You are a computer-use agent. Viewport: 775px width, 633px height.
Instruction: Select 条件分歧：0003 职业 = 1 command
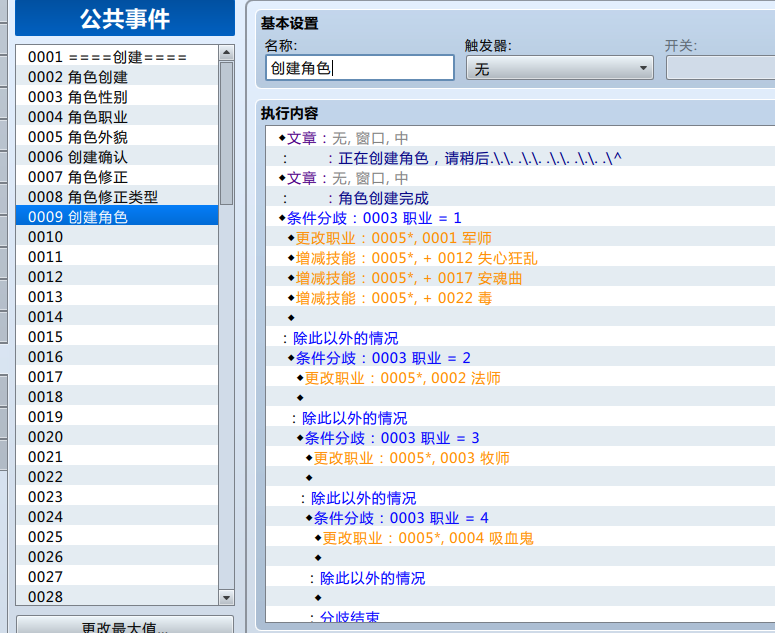(520, 218)
